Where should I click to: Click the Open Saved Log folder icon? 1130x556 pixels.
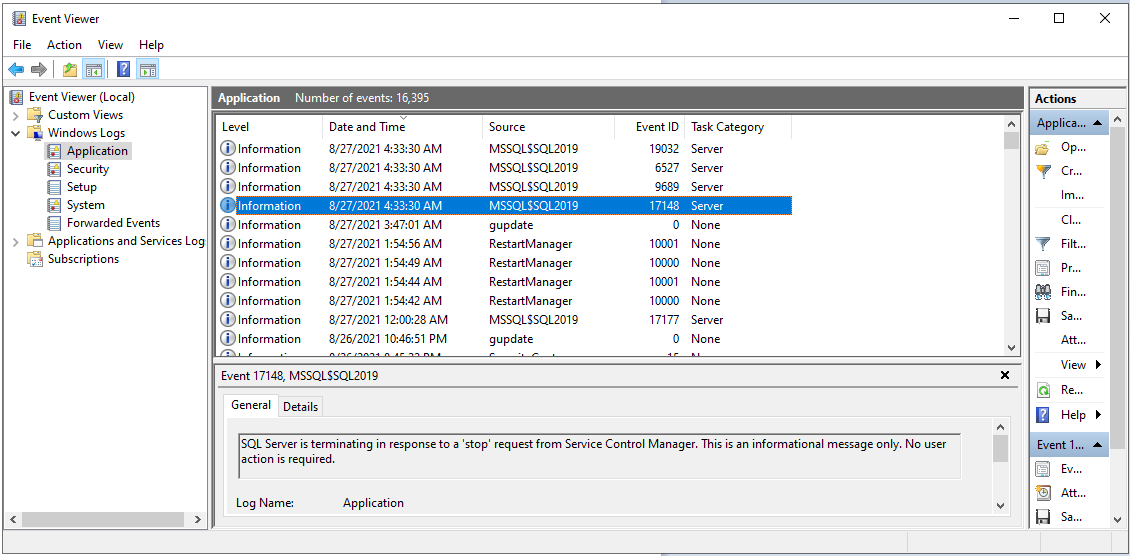[1042, 148]
